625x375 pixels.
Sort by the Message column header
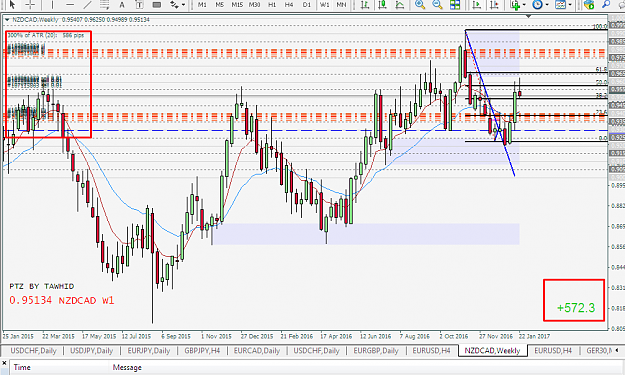pos(127,367)
